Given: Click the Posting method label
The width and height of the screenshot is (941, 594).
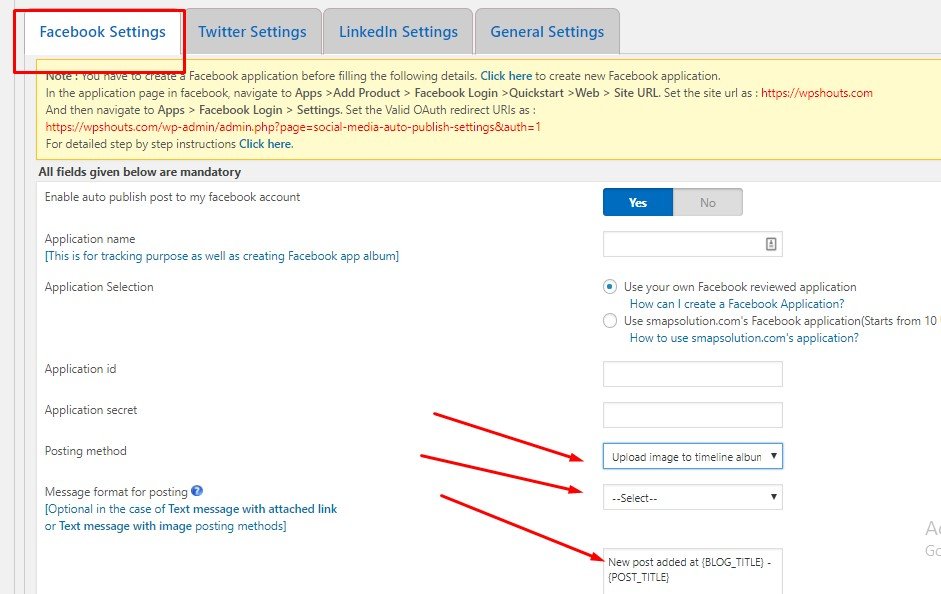Looking at the screenshot, I should pyautogui.click(x=86, y=451).
